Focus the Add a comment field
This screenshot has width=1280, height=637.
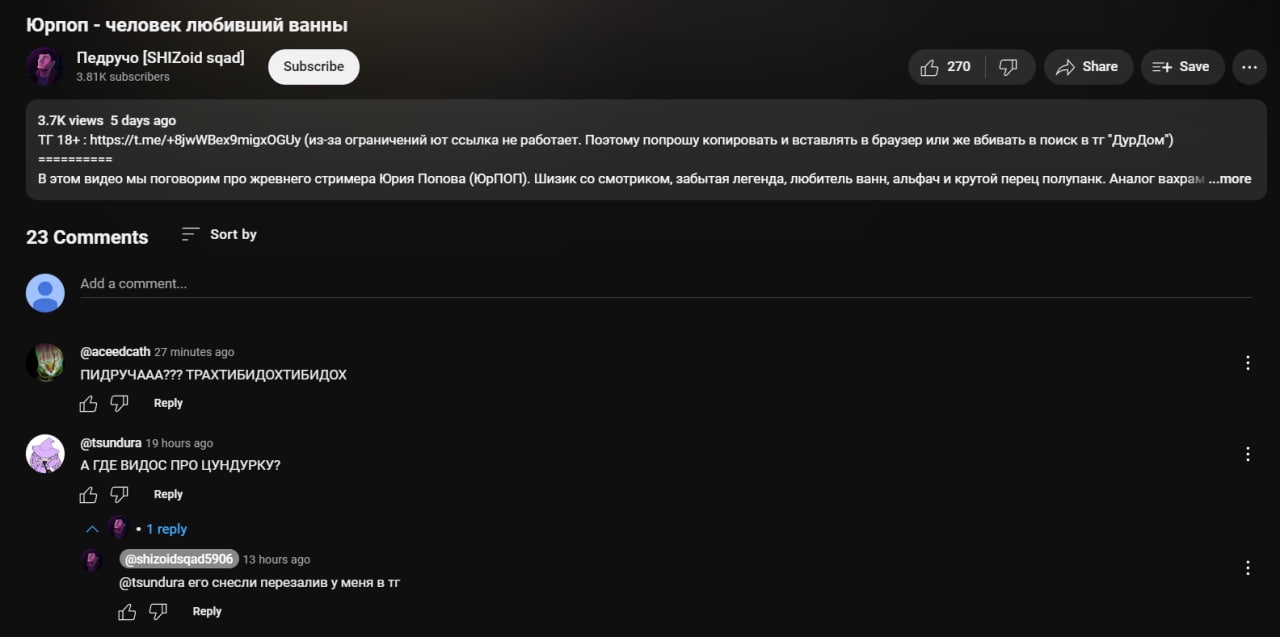pos(666,284)
